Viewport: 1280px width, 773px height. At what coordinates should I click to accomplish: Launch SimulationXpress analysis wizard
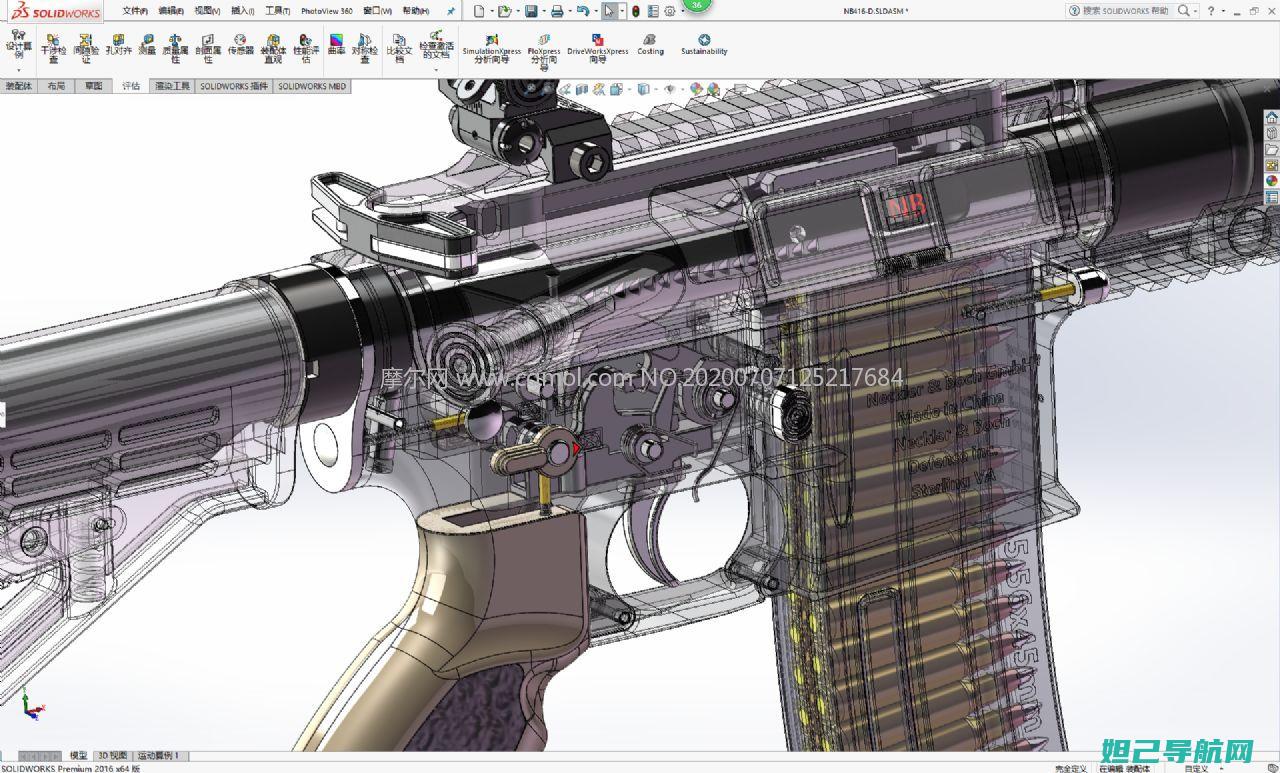click(x=492, y=49)
